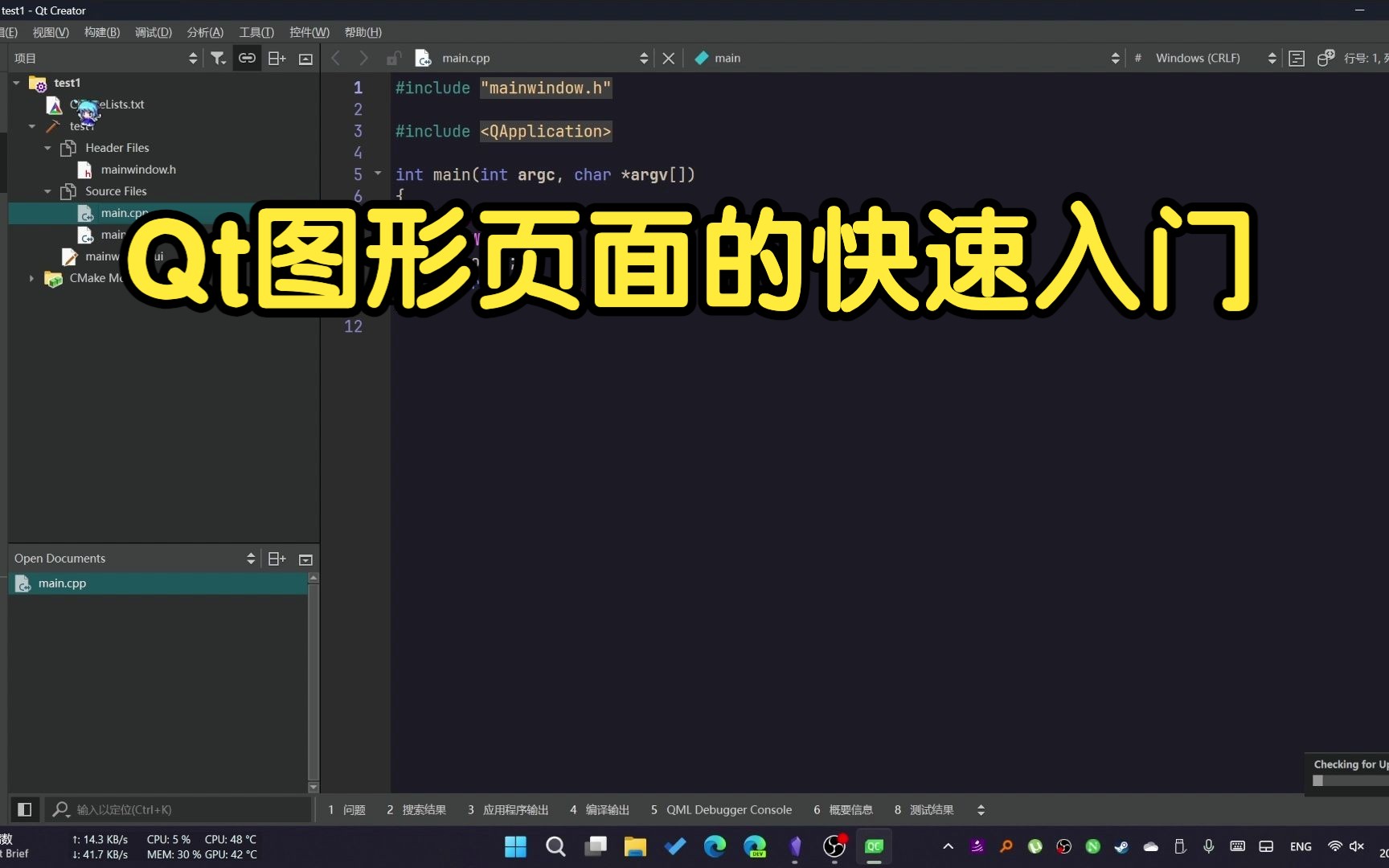This screenshot has width=1389, height=868.
Task: Go forward in editor navigation history
Action: click(363, 58)
